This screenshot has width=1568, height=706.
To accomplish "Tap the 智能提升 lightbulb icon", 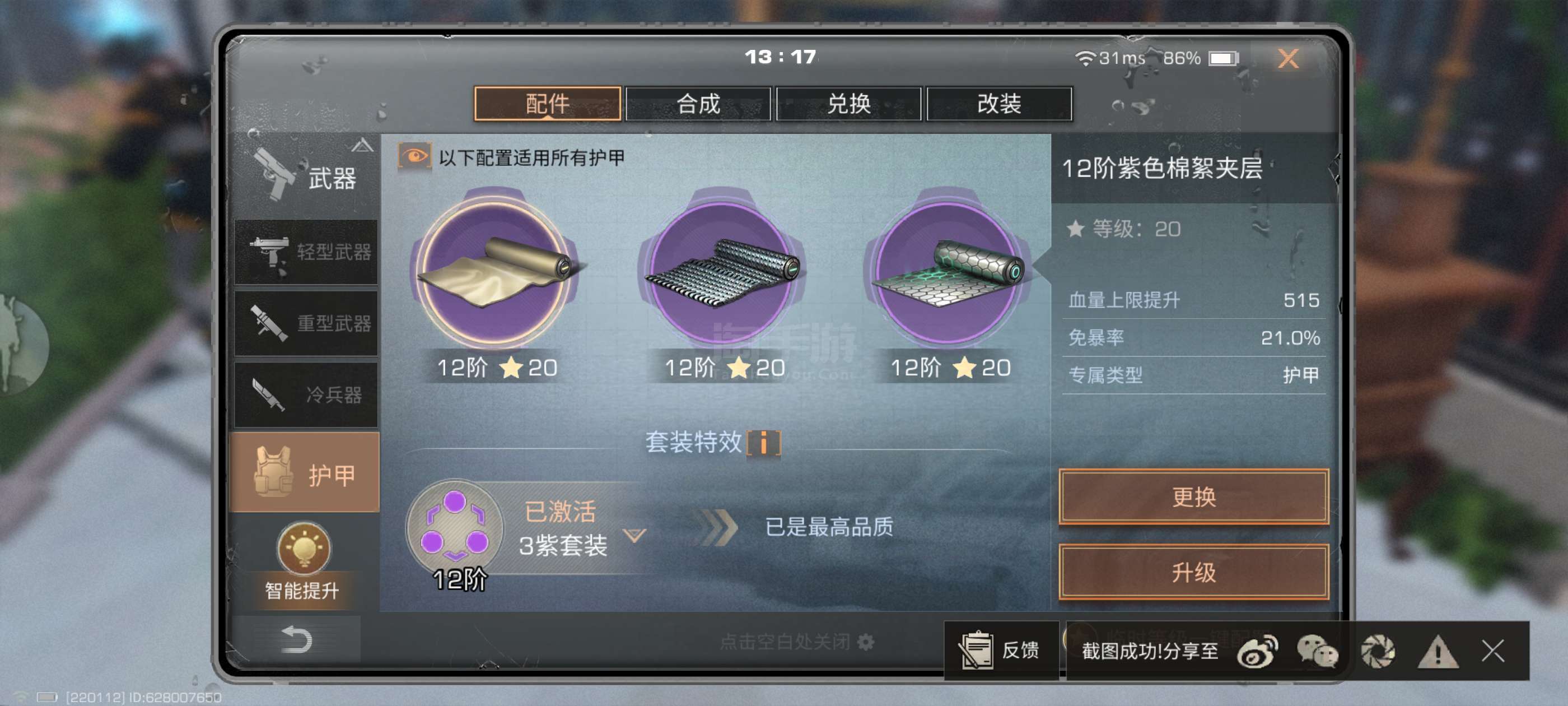I will click(x=303, y=547).
